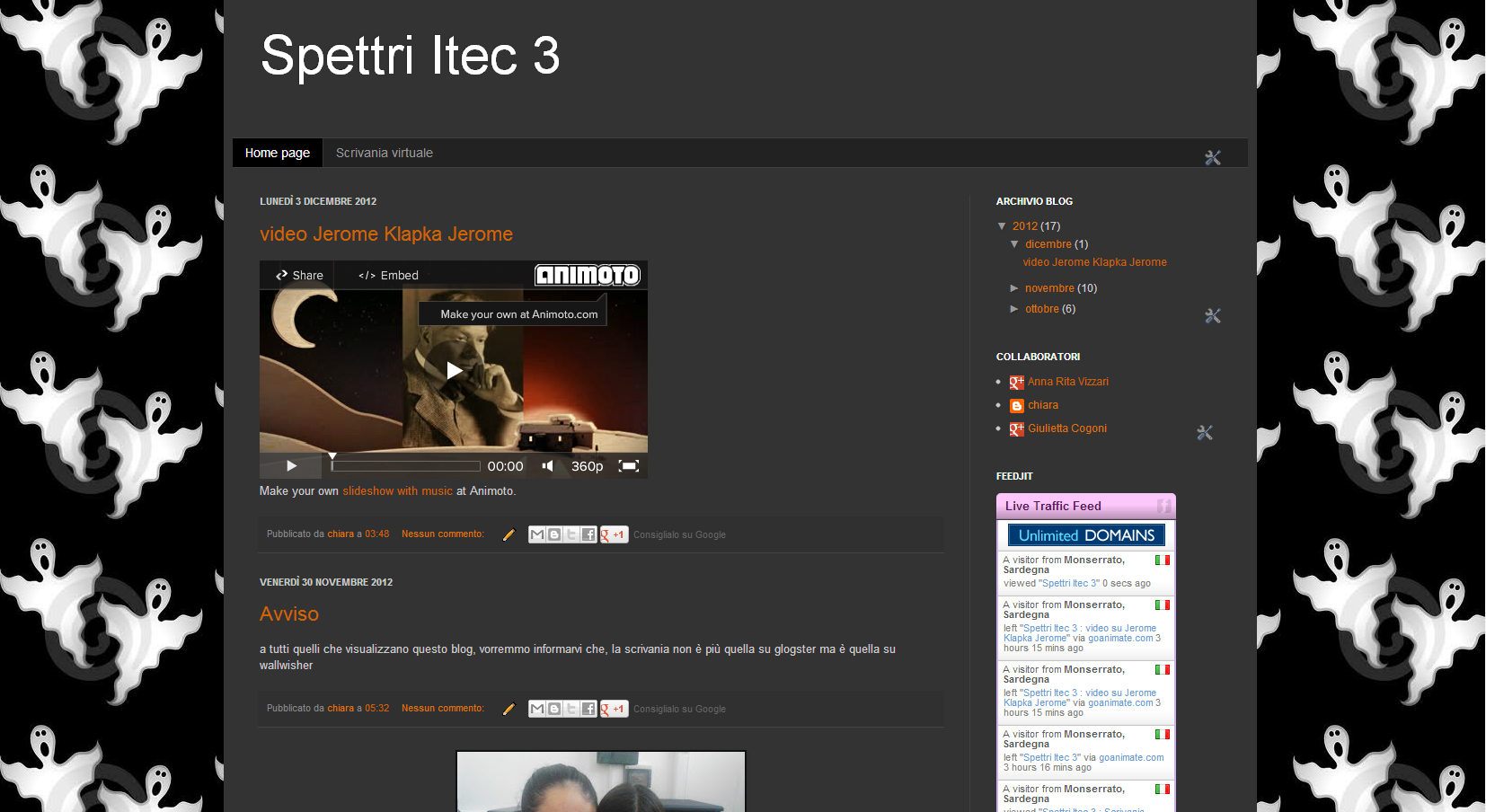The image size is (1486, 812).
Task: Toggle fullscreen on the Animoto player
Action: (629, 466)
